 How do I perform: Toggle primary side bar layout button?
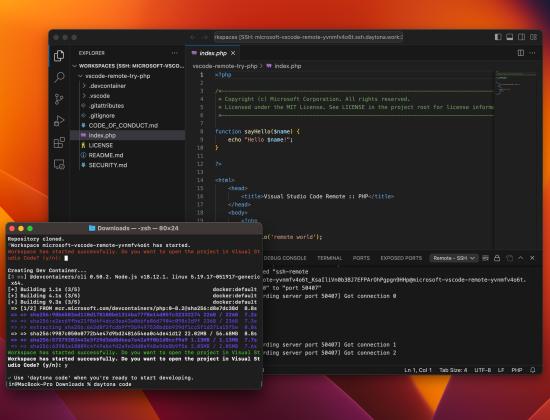(x=498, y=37)
